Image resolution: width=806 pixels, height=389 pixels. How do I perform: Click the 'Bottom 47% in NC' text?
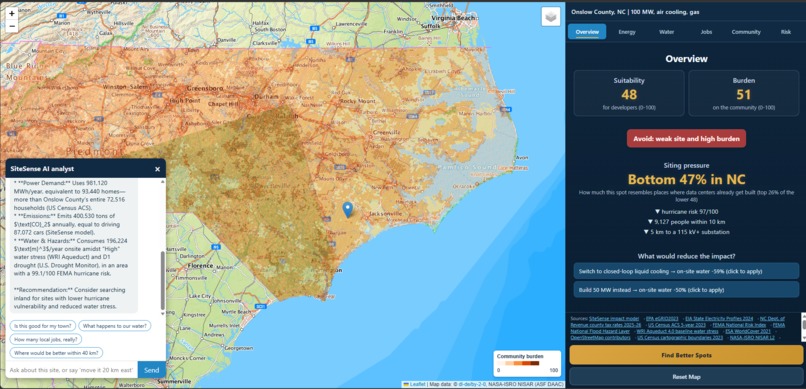point(686,179)
